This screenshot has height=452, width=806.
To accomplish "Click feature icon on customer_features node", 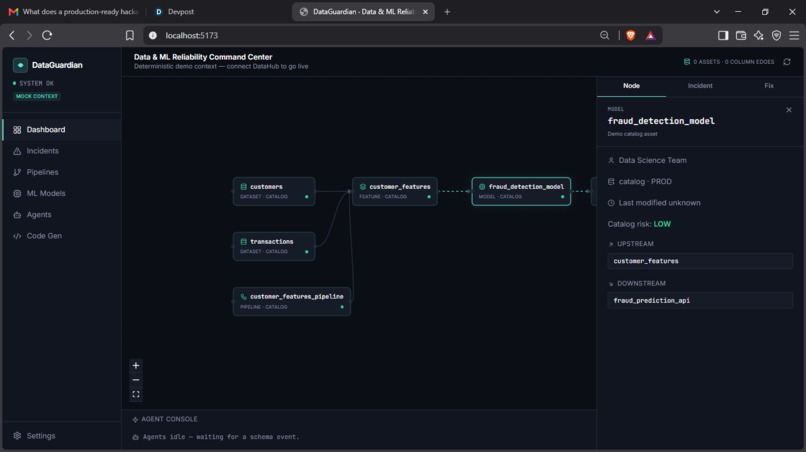I will (363, 187).
